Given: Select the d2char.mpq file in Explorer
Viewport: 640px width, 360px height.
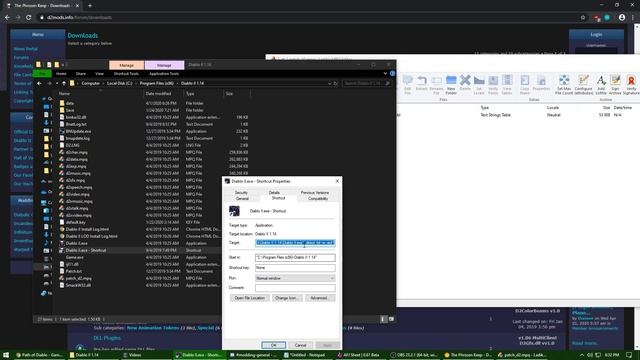Looking at the screenshot, I should coord(76,152).
